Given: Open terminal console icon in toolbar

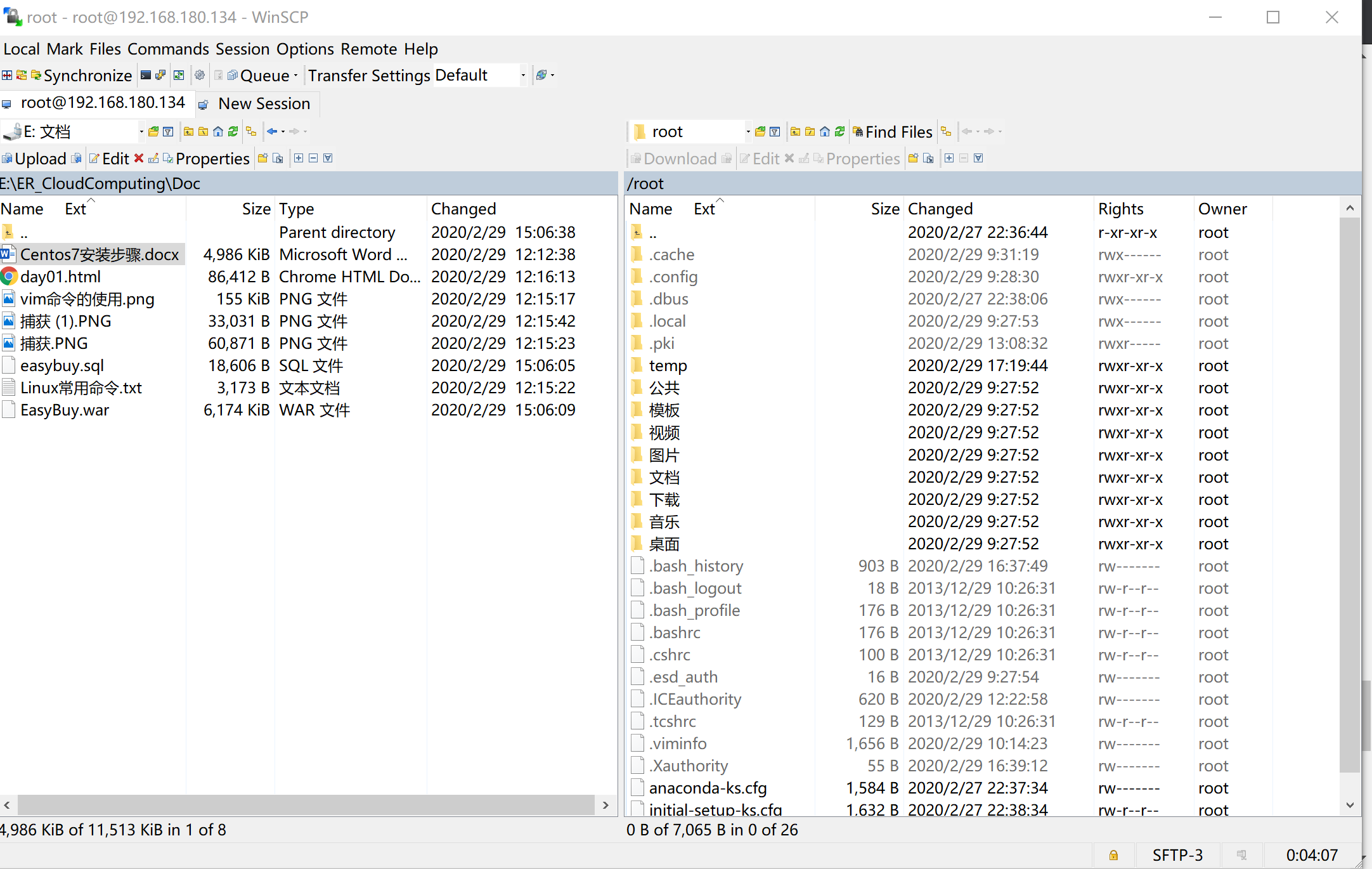Looking at the screenshot, I should (146, 75).
